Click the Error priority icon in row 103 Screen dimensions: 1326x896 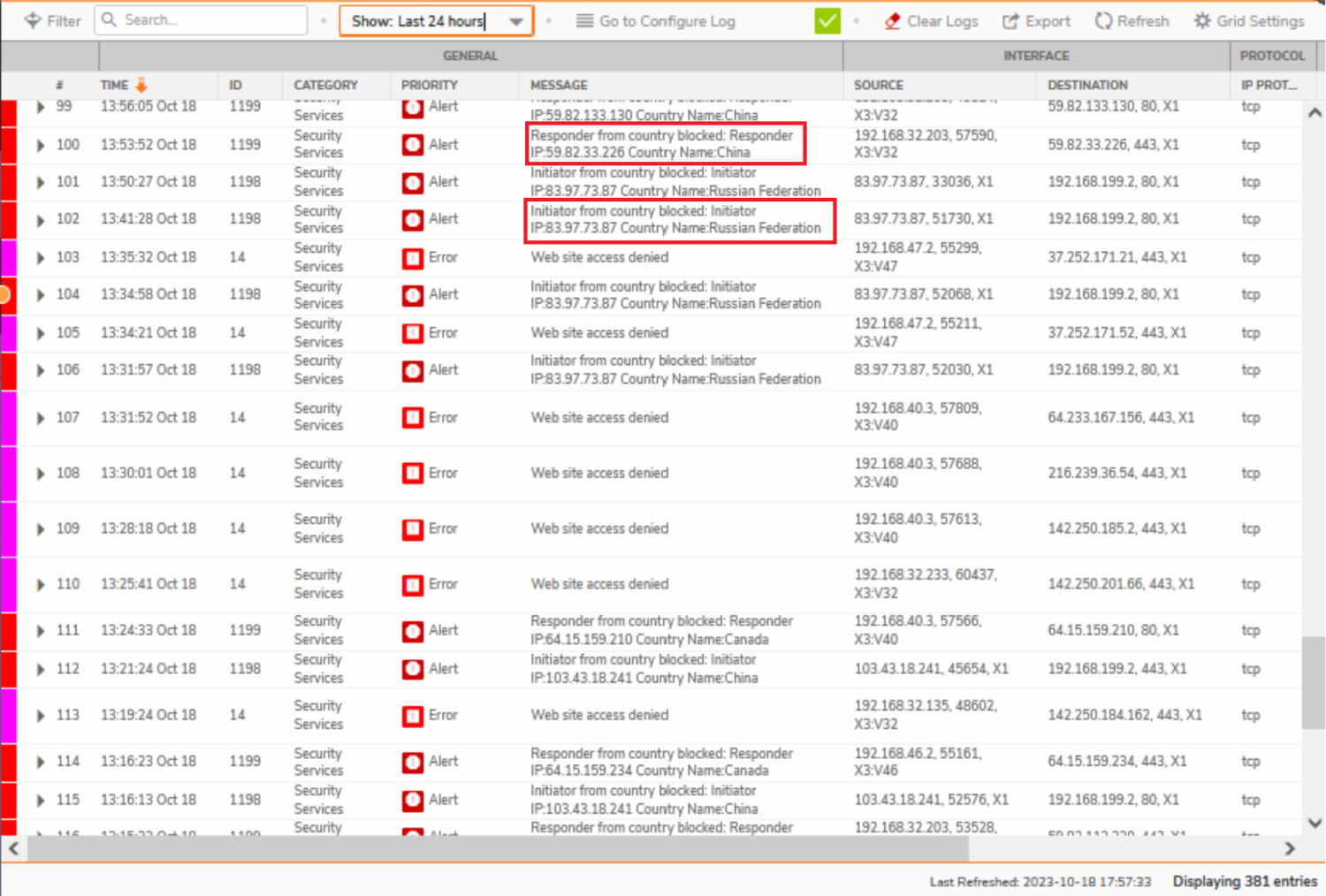413,258
